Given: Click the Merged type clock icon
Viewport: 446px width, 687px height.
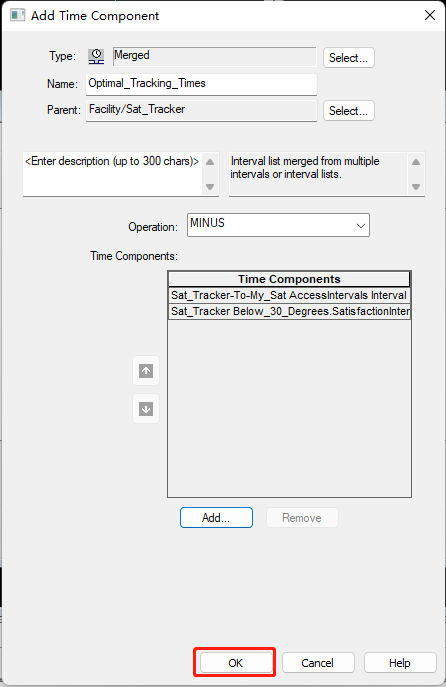Looking at the screenshot, I should [x=96, y=56].
